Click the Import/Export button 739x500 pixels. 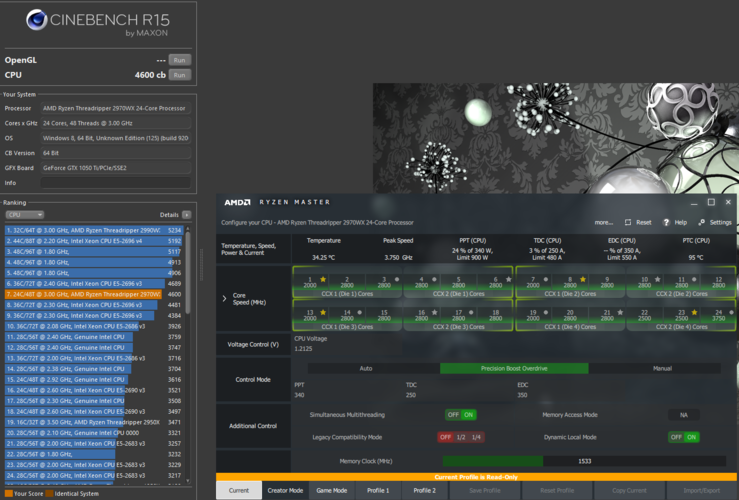701,491
